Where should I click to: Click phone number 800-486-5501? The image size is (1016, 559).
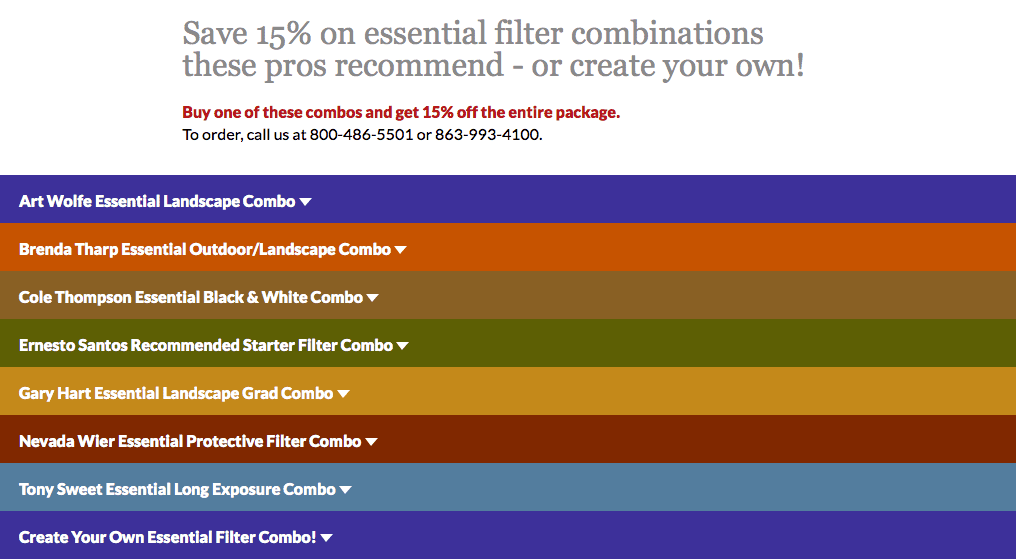click(x=361, y=135)
